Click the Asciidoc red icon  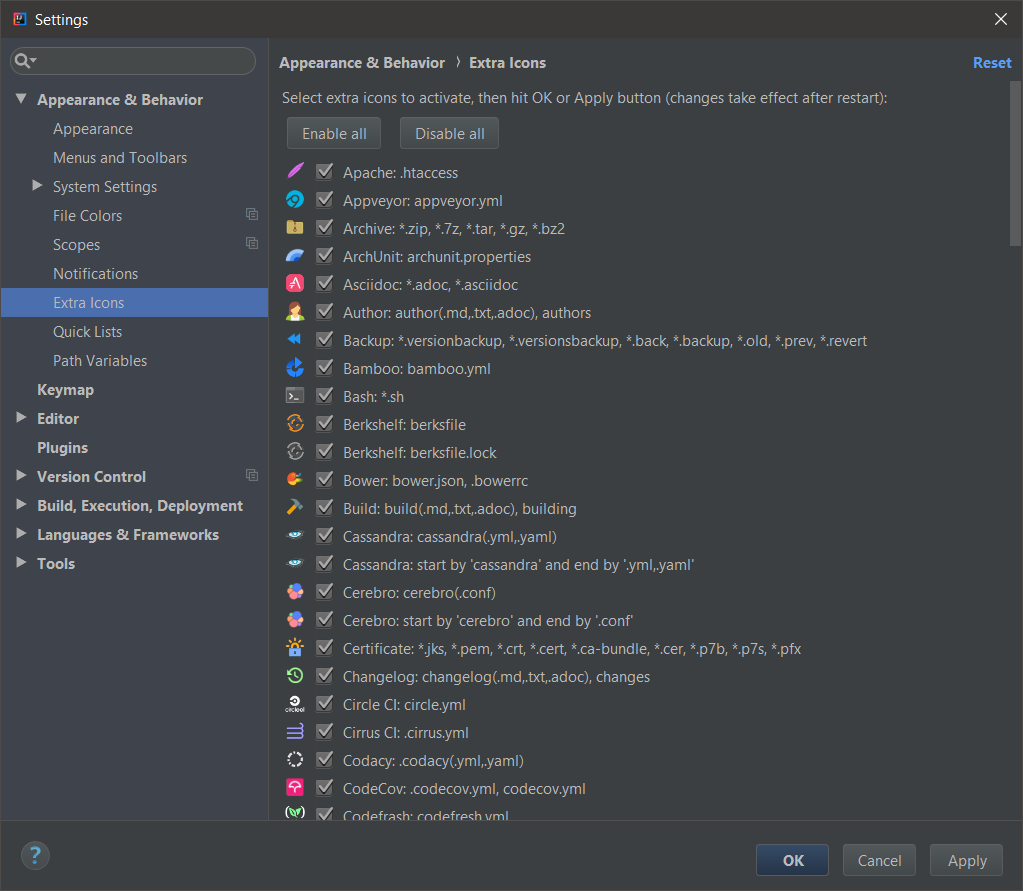(295, 284)
